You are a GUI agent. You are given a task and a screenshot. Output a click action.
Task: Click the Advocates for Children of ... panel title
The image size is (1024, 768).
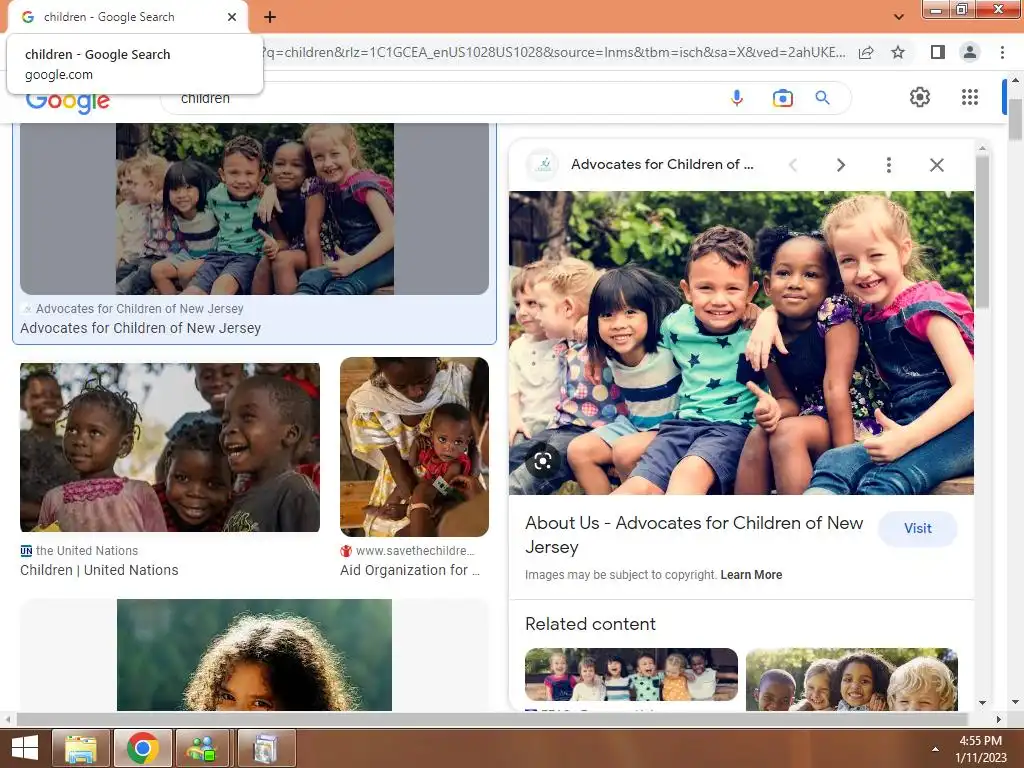(662, 165)
